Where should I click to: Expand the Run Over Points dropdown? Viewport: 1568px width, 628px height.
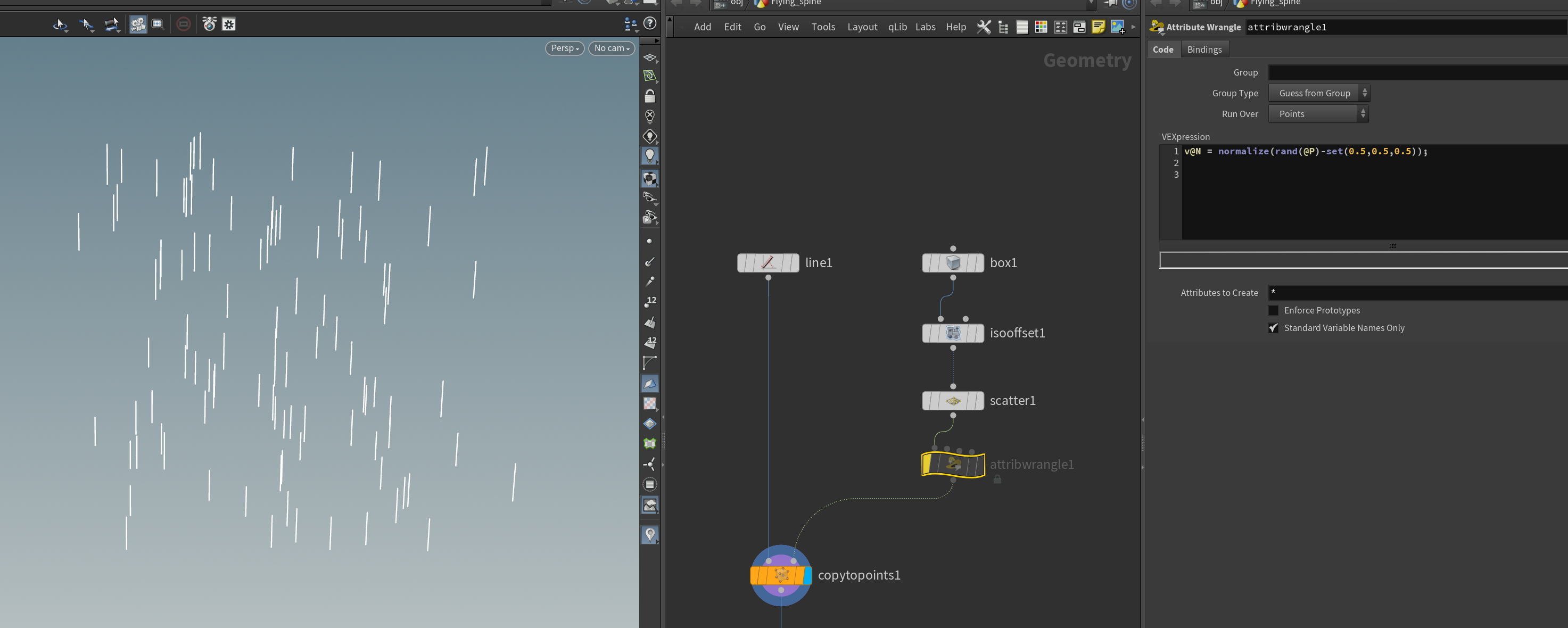[x=1318, y=114]
